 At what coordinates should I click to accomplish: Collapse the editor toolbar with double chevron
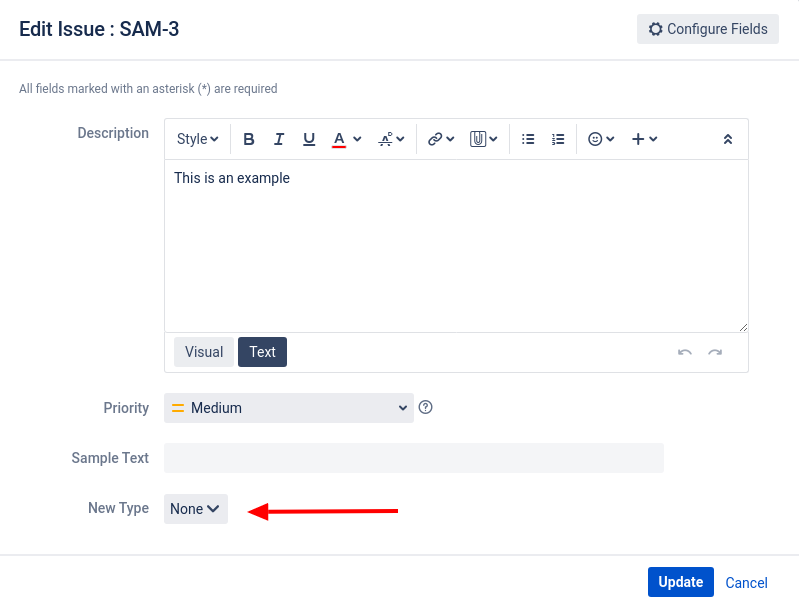pos(728,139)
